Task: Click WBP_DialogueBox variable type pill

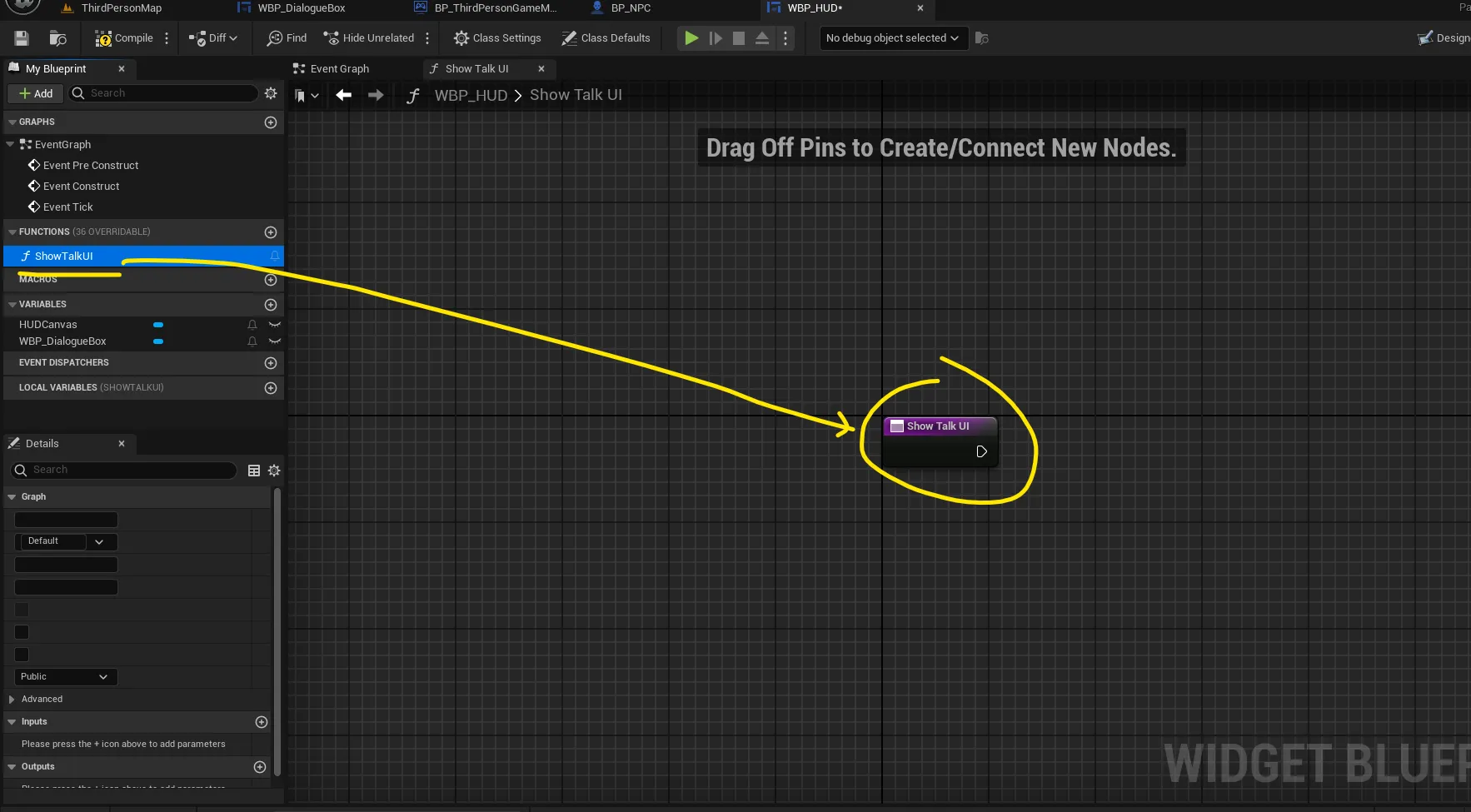Action: pyautogui.click(x=158, y=341)
